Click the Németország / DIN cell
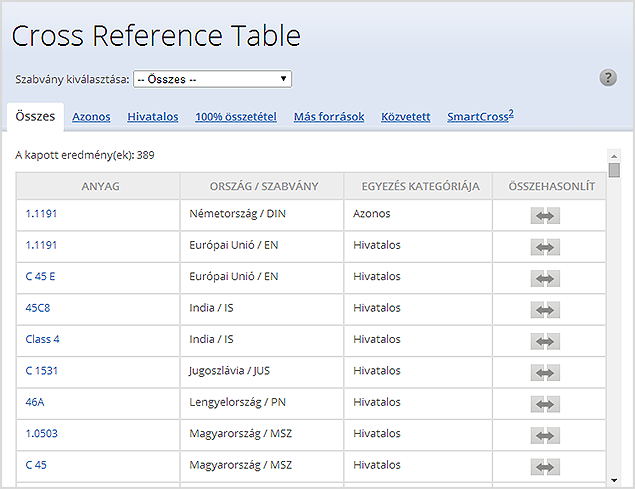The image size is (635, 489). click(x=262, y=216)
